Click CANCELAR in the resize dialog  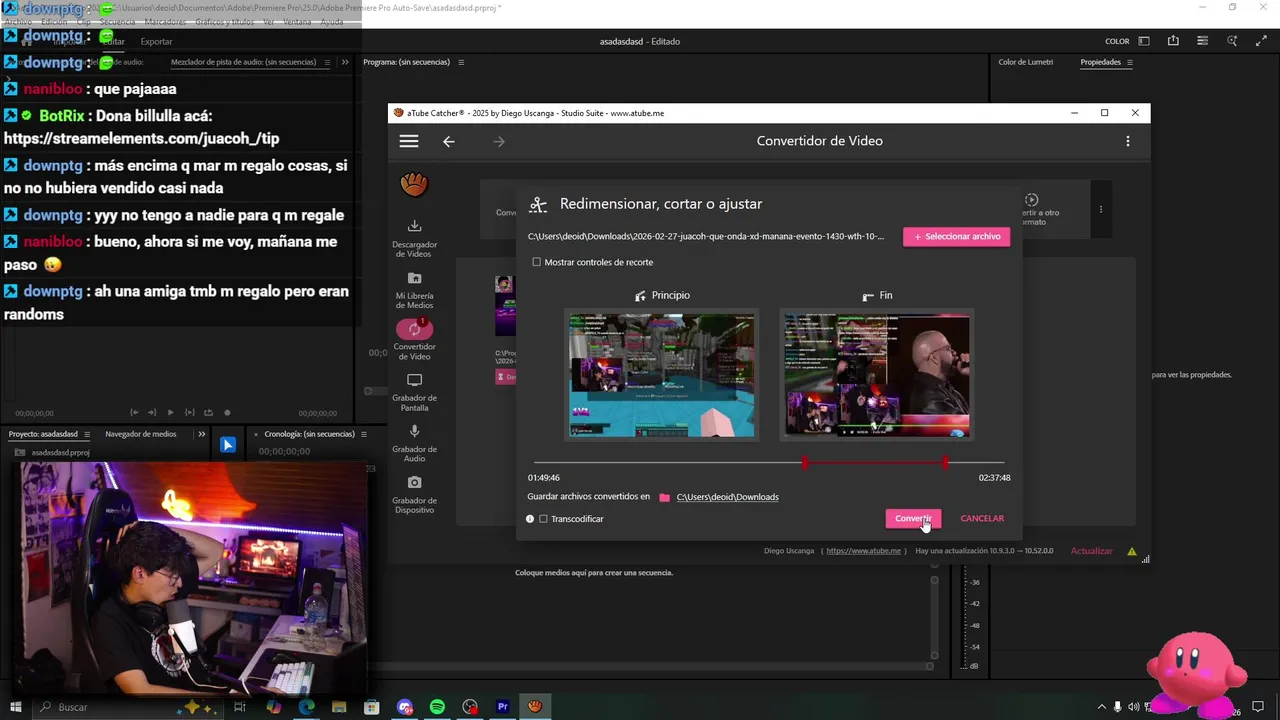[x=982, y=519]
